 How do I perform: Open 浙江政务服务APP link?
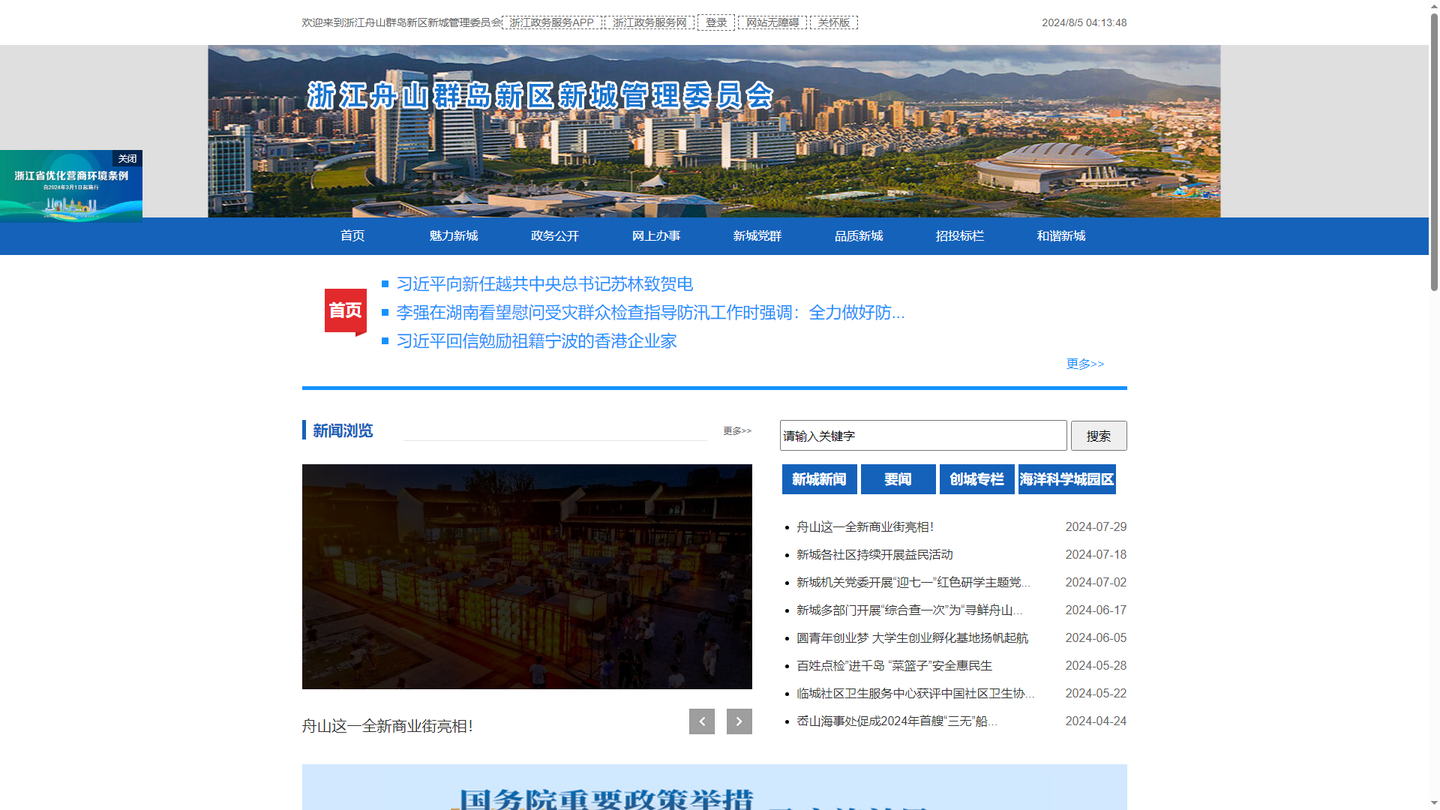[x=552, y=22]
